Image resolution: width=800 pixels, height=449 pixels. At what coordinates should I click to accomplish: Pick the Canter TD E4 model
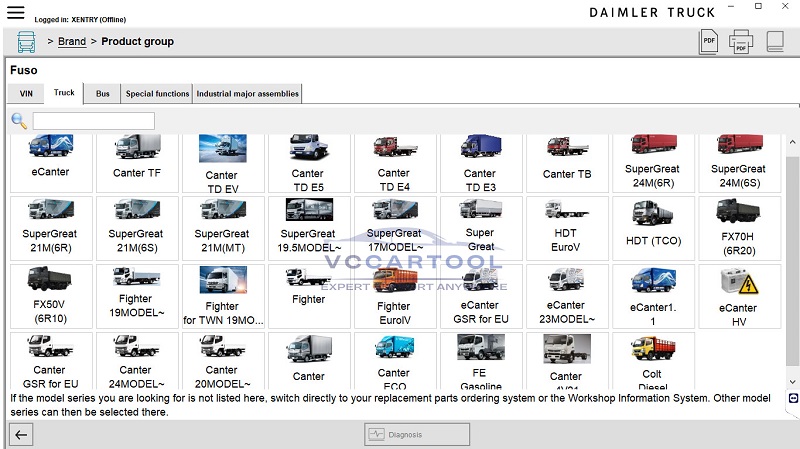coord(395,163)
